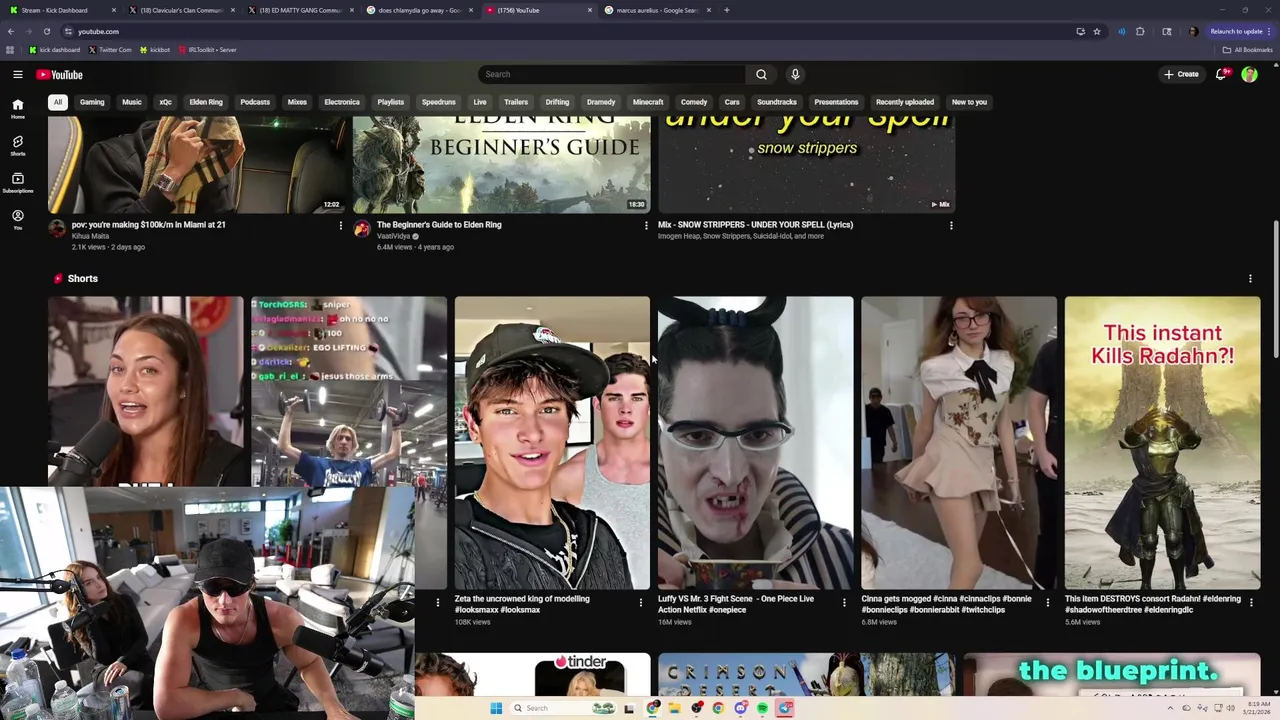The width and height of the screenshot is (1280, 720).
Task: Click the YouTube search input field
Action: (x=612, y=74)
